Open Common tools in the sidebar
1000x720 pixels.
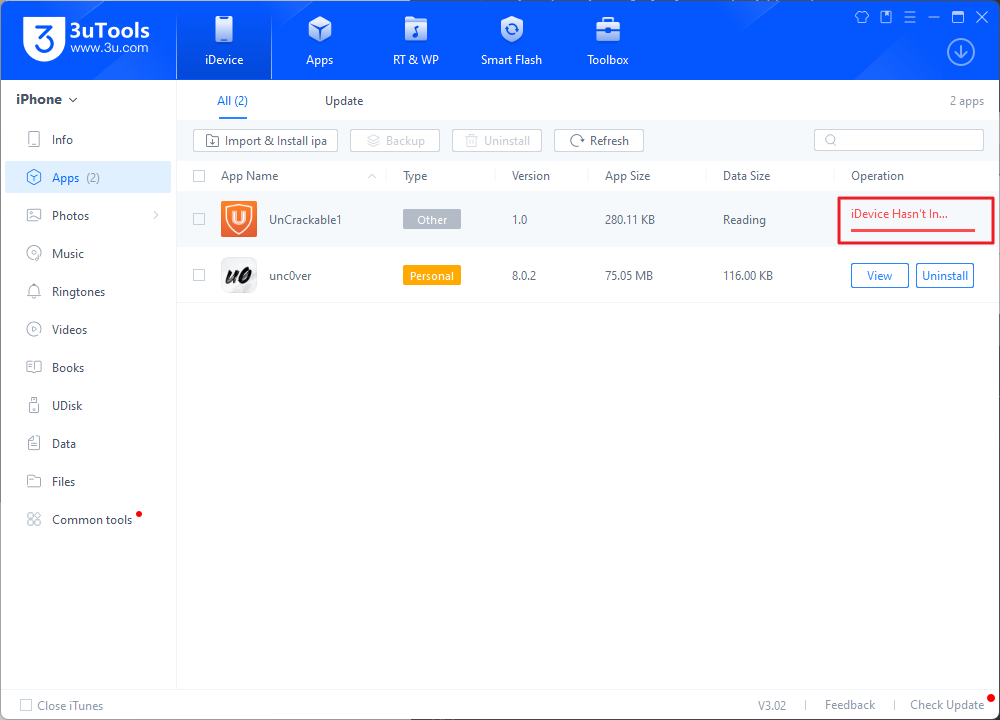coord(88,520)
